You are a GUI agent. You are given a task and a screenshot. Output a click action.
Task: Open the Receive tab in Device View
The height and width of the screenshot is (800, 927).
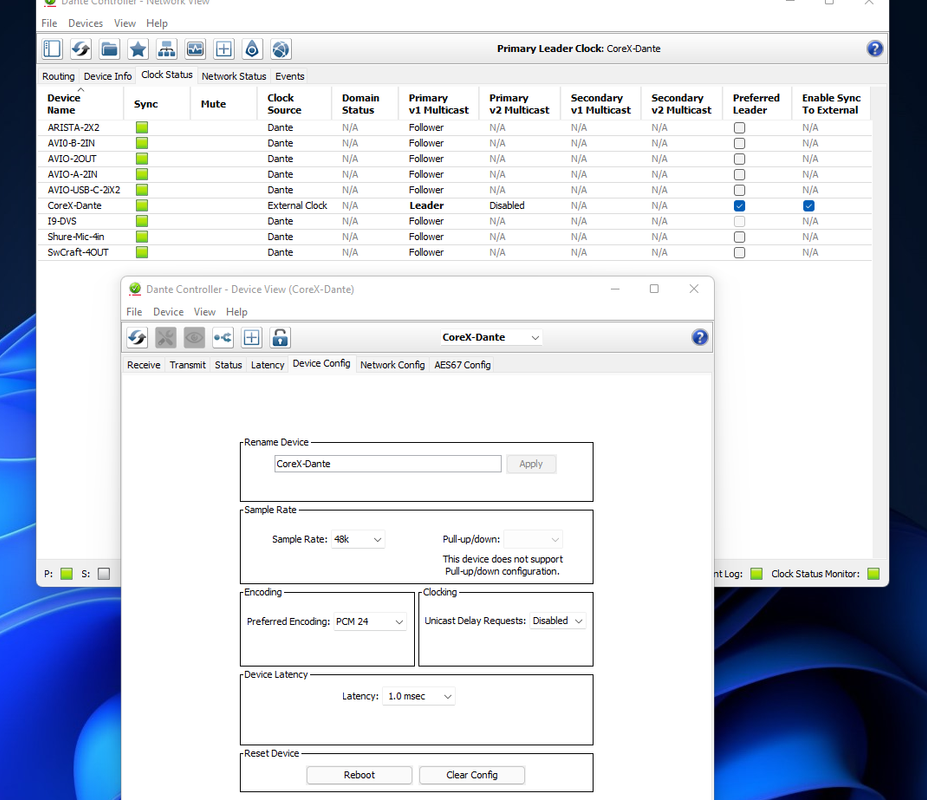144,365
